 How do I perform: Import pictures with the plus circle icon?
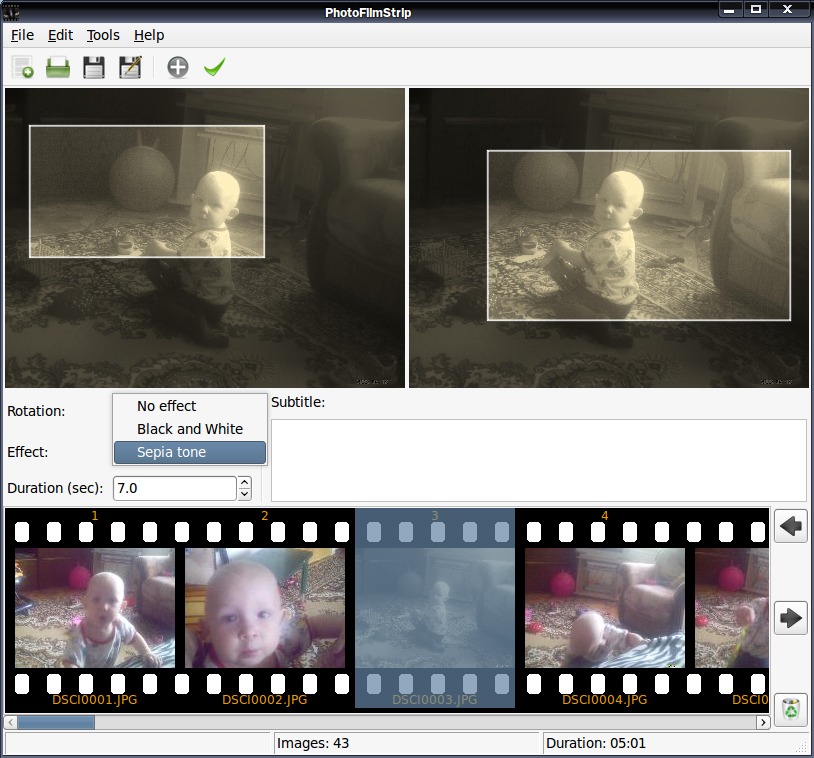click(x=178, y=67)
